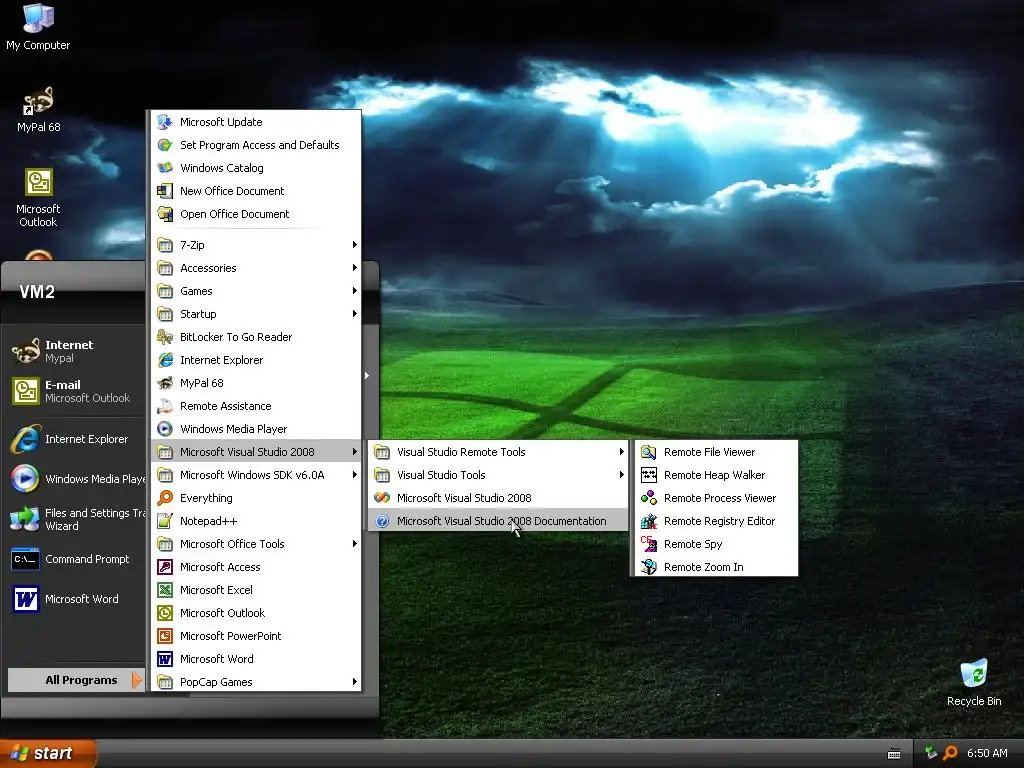Expand the Startup folder
The height and width of the screenshot is (768, 1024).
(256, 314)
